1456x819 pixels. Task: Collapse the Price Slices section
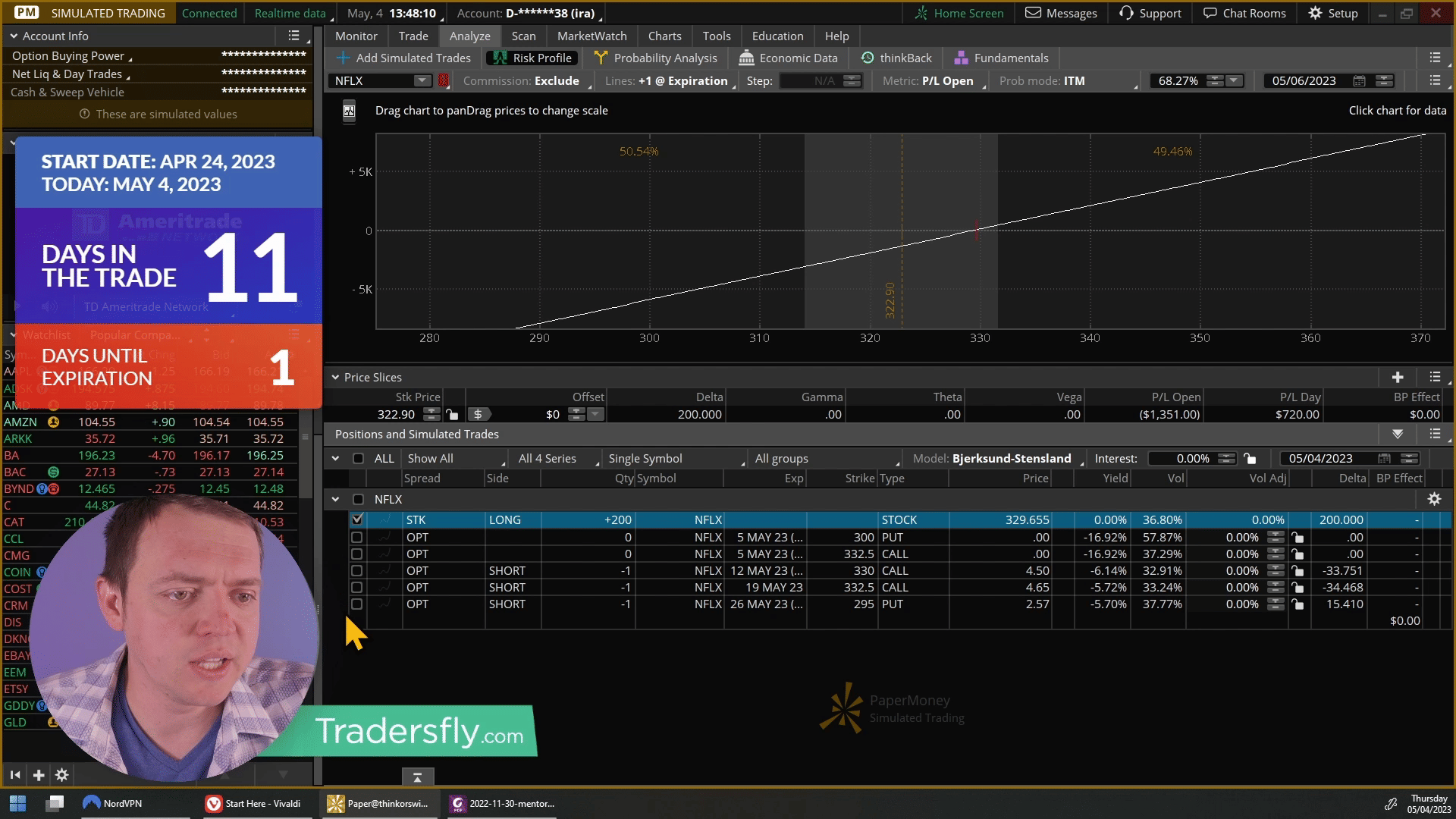(x=335, y=378)
